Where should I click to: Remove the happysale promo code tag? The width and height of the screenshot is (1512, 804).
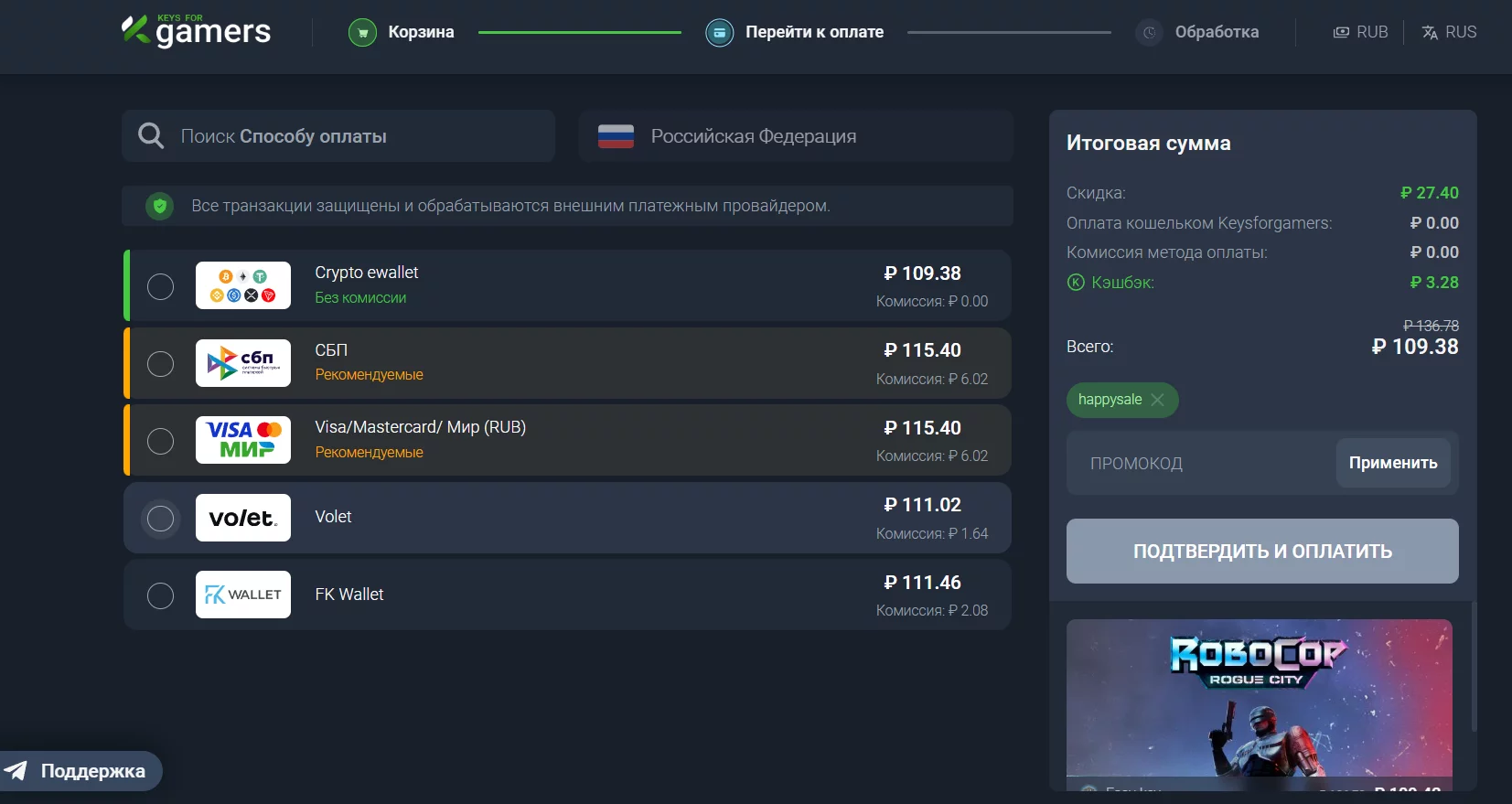(x=1158, y=400)
